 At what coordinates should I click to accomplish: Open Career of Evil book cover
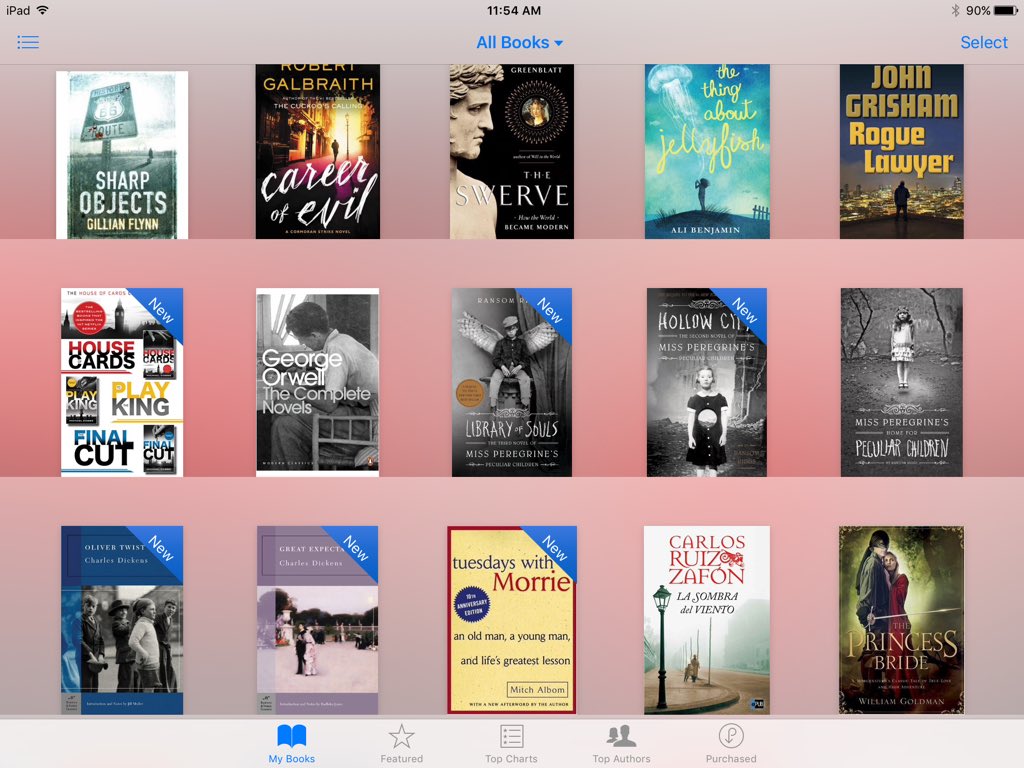tap(317, 152)
